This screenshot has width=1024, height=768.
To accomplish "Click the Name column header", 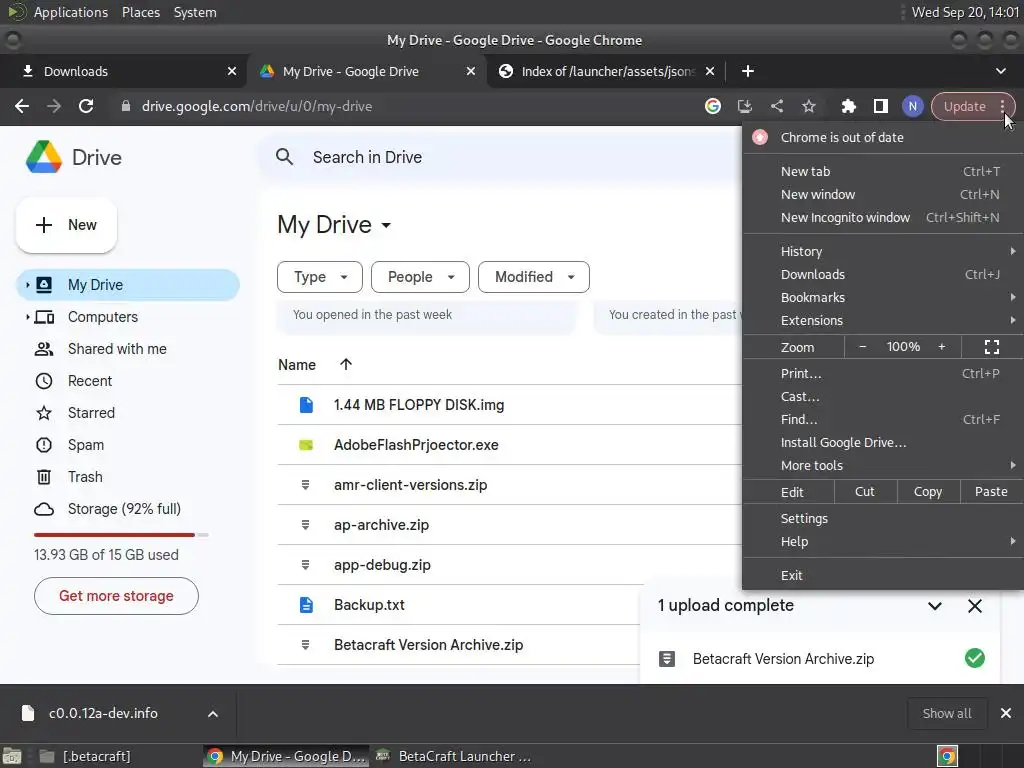I will 296,364.
